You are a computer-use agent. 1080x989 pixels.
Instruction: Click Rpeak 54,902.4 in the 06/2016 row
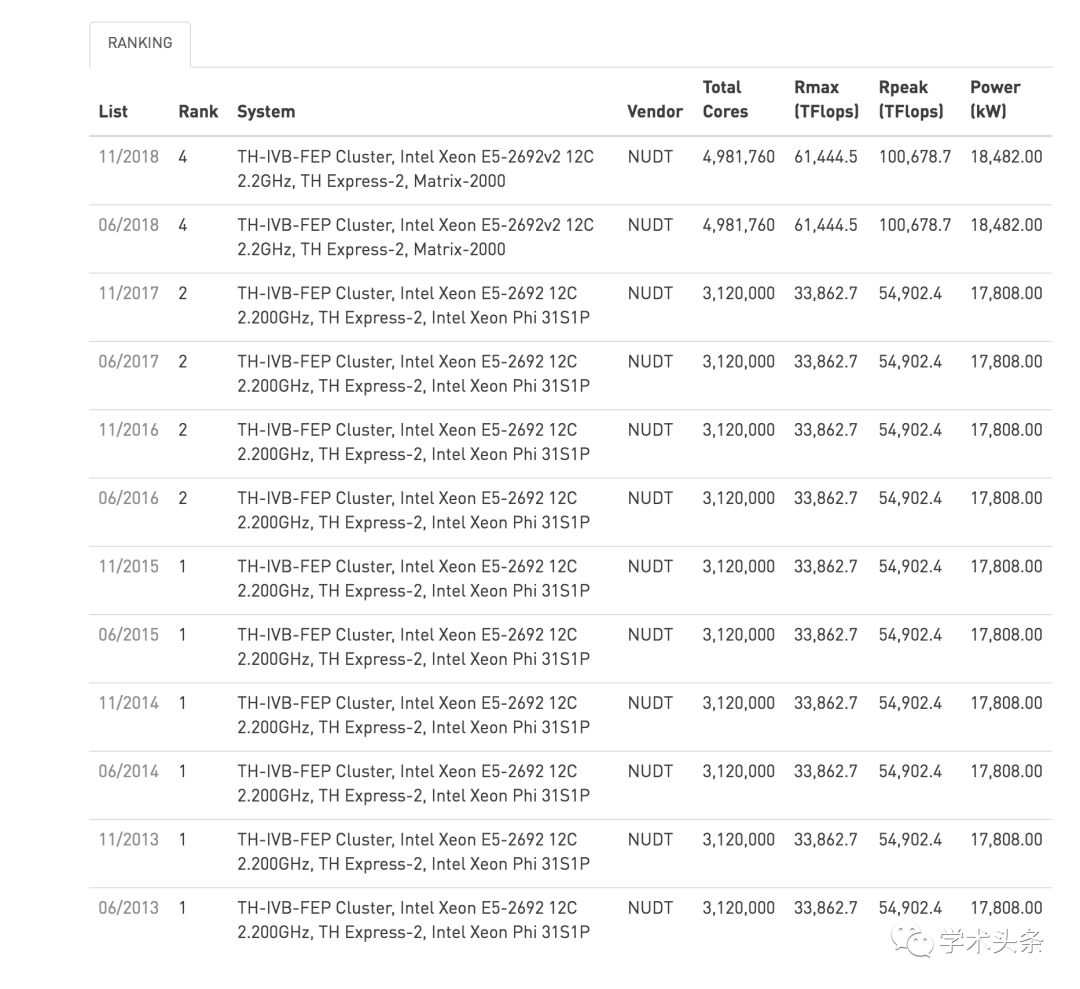pyautogui.click(x=911, y=498)
